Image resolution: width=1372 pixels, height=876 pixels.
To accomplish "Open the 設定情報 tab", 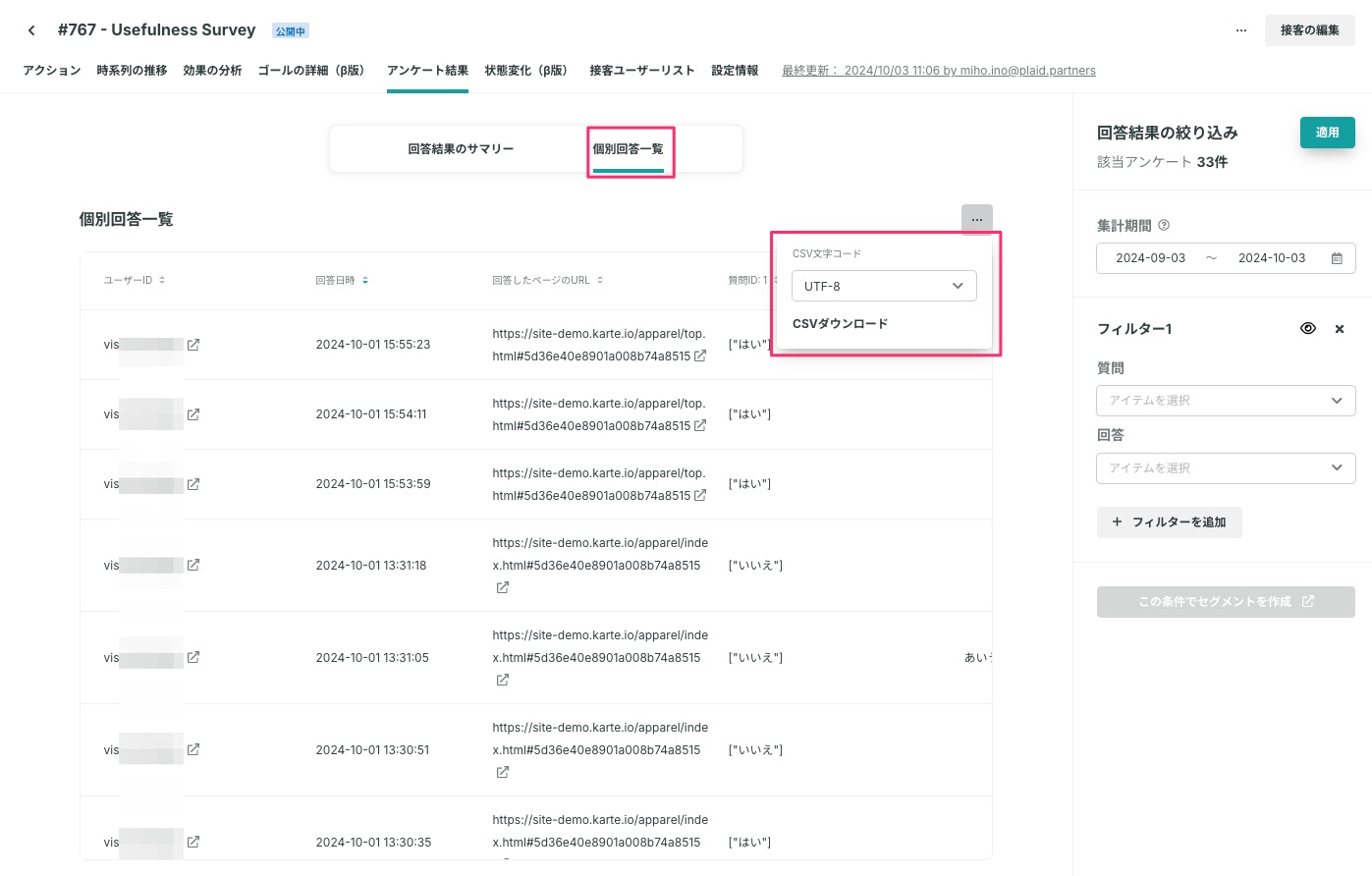I will click(x=735, y=71).
